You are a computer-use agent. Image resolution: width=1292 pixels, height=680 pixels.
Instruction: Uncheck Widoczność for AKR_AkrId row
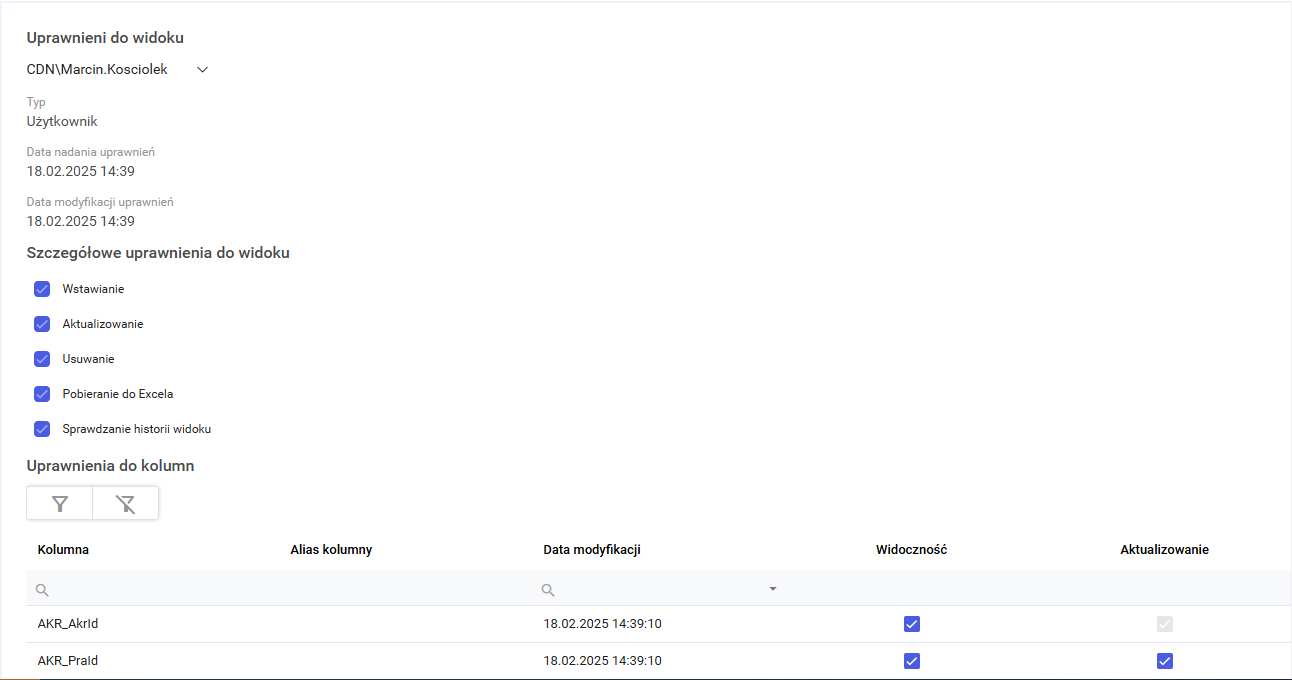(911, 624)
